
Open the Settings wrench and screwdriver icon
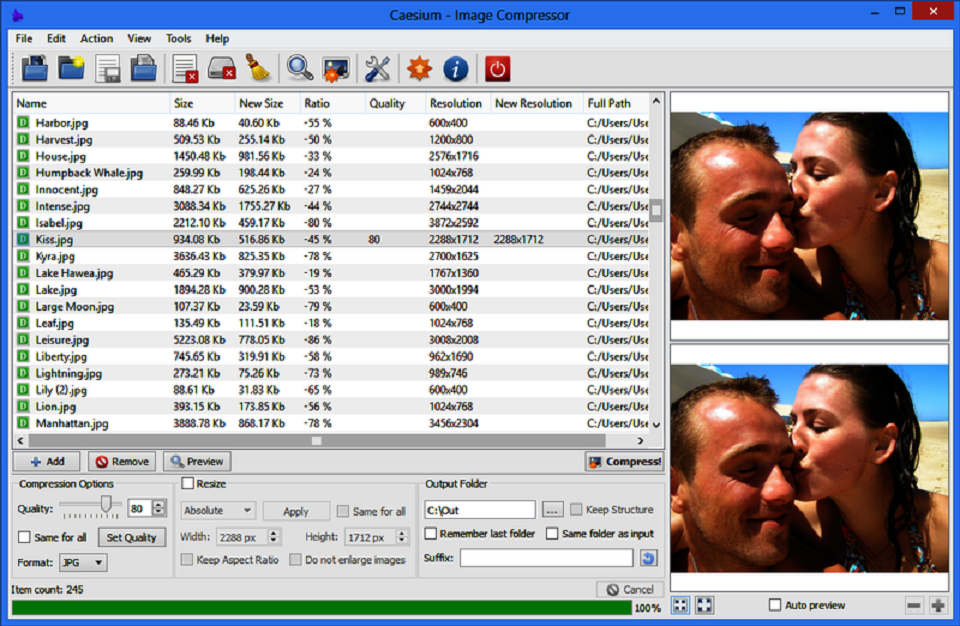pos(378,69)
